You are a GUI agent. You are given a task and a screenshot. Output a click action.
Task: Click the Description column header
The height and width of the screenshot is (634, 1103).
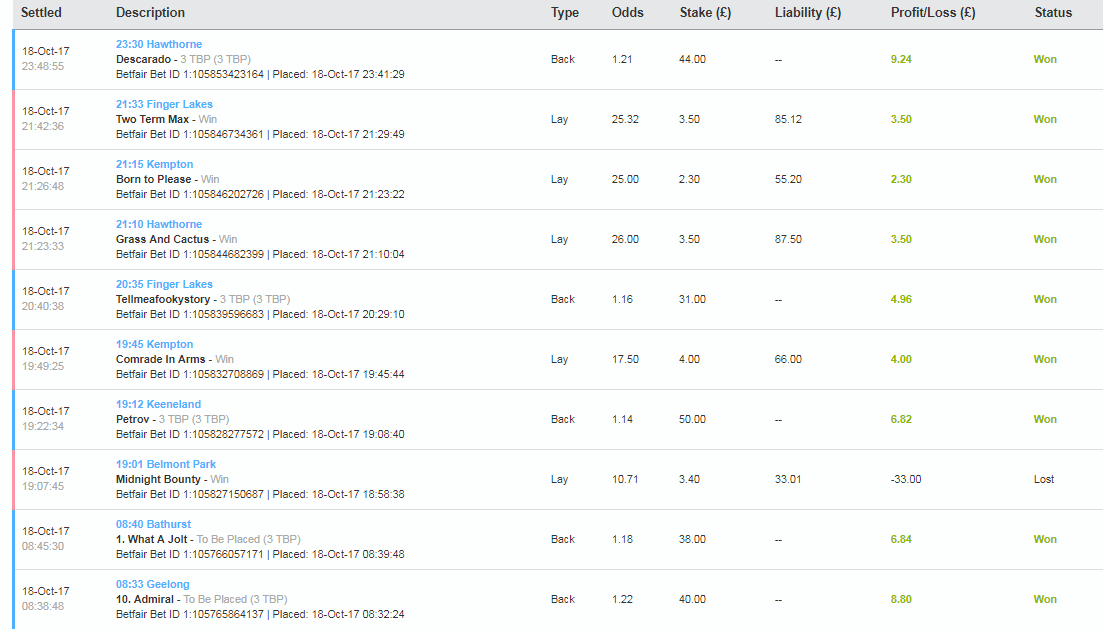(151, 13)
